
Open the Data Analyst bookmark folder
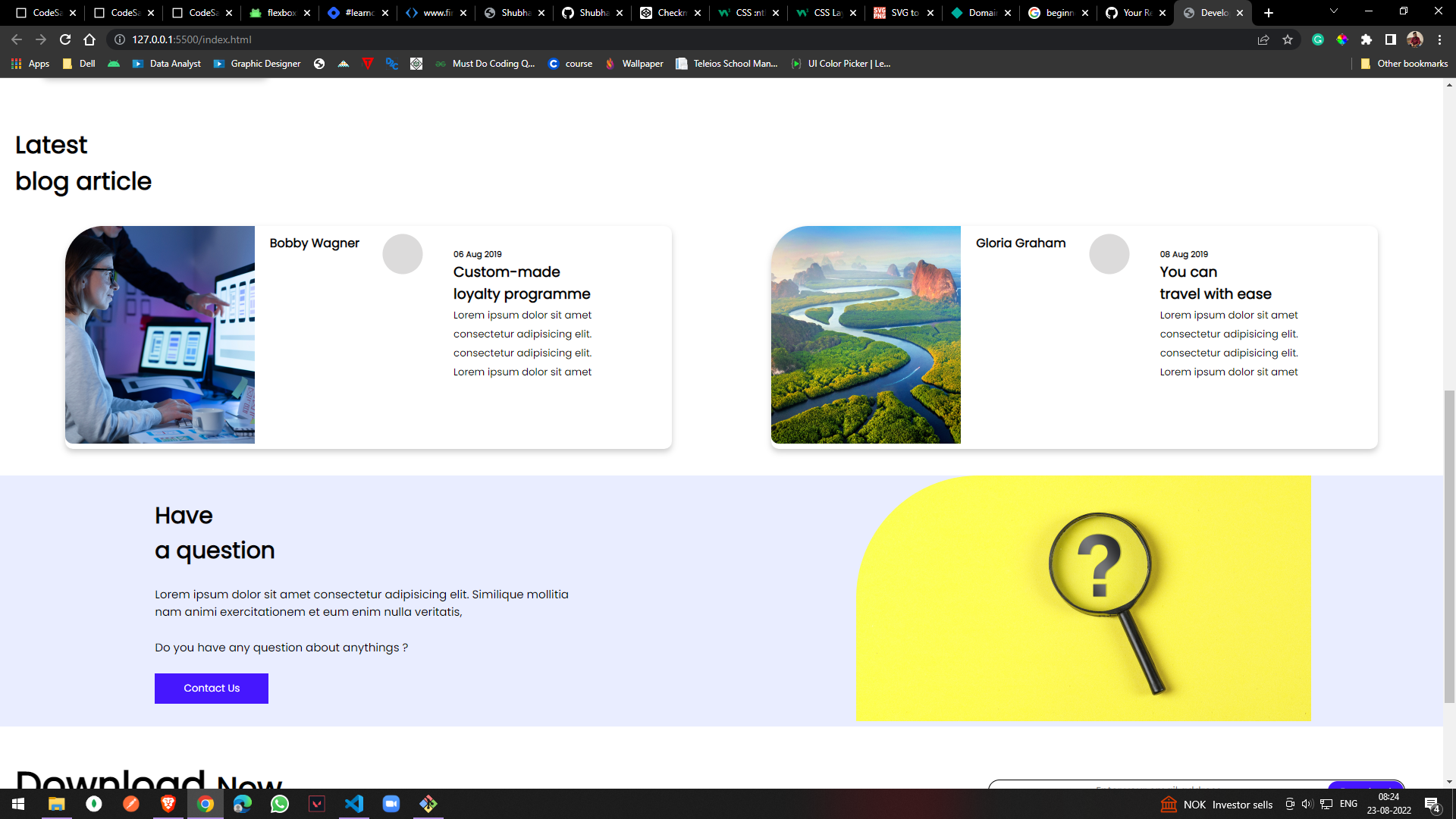tap(167, 64)
